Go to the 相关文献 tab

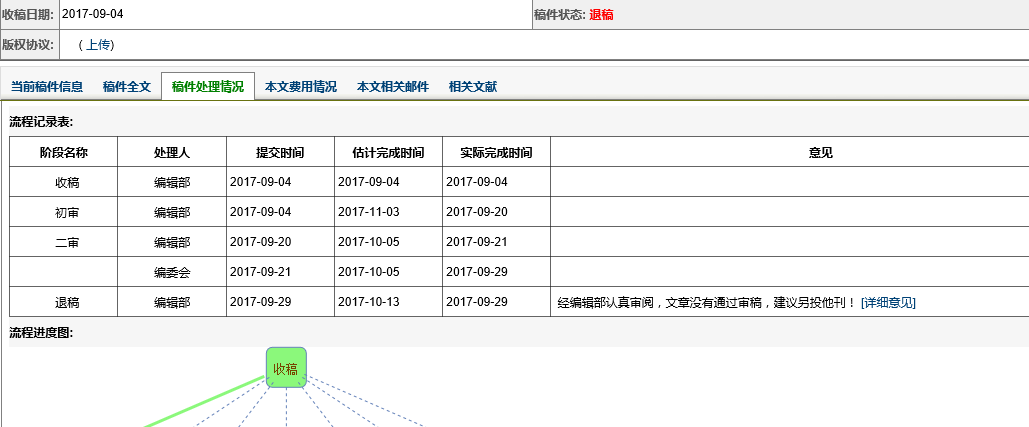pos(473,87)
